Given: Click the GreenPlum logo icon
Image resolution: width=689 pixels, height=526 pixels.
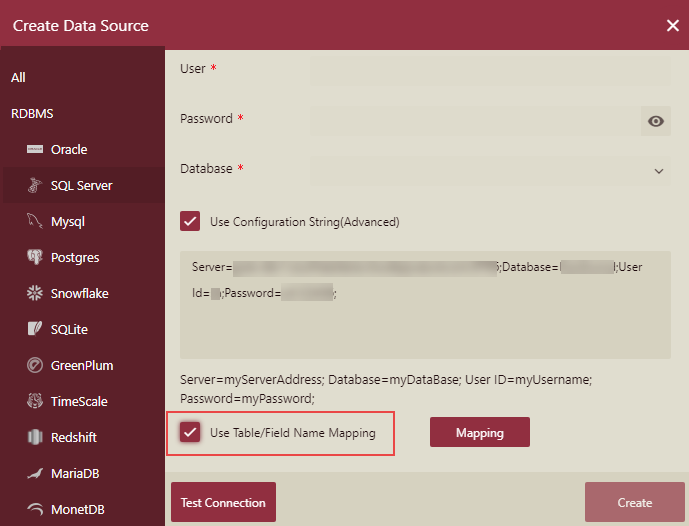Looking at the screenshot, I should pyautogui.click(x=35, y=365).
